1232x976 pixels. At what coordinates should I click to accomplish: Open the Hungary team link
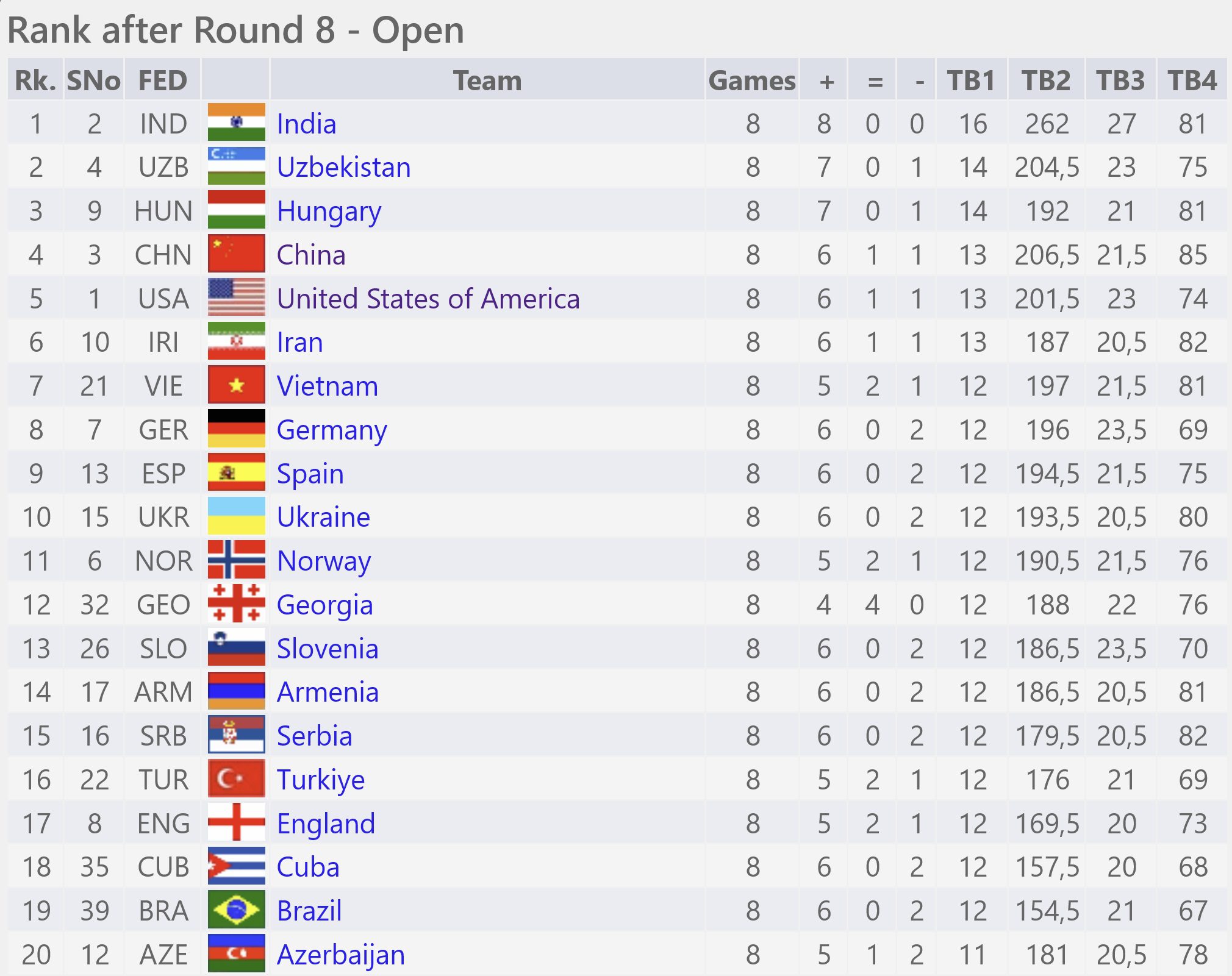(329, 212)
